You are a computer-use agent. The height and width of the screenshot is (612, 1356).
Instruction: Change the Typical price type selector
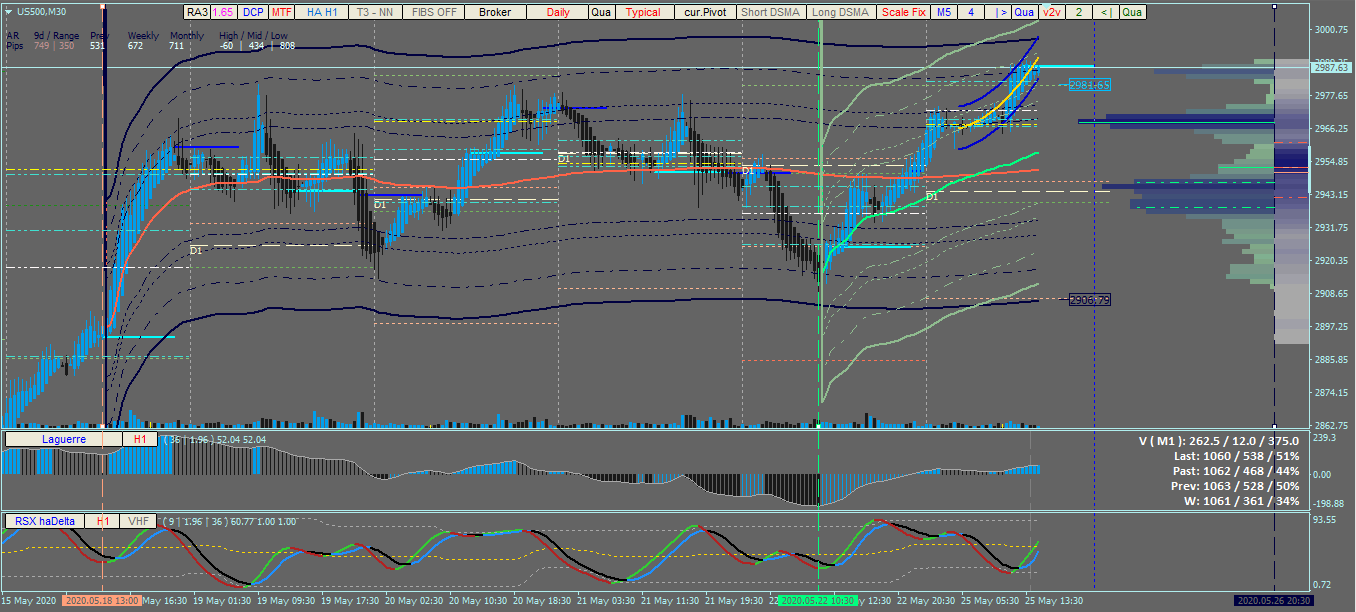643,12
